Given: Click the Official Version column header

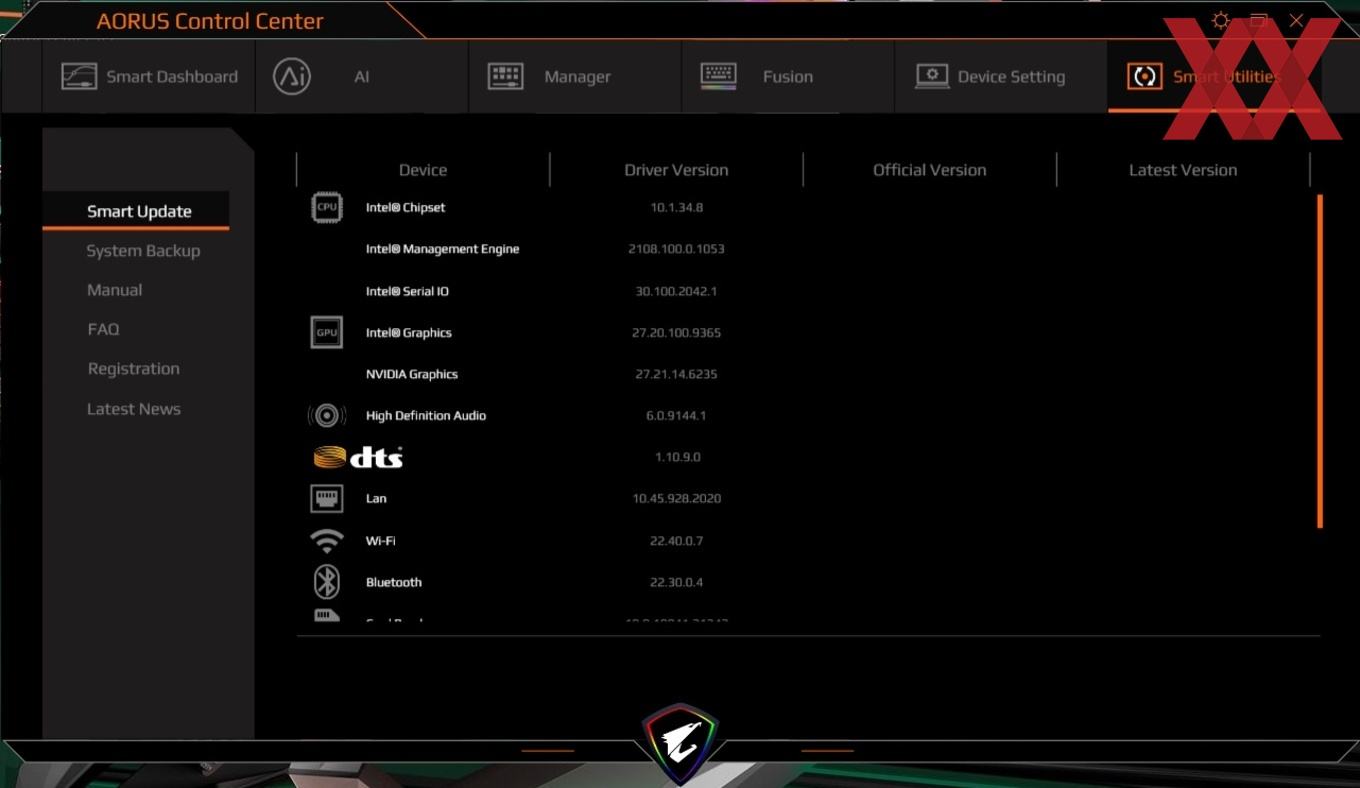Looking at the screenshot, I should [x=930, y=170].
